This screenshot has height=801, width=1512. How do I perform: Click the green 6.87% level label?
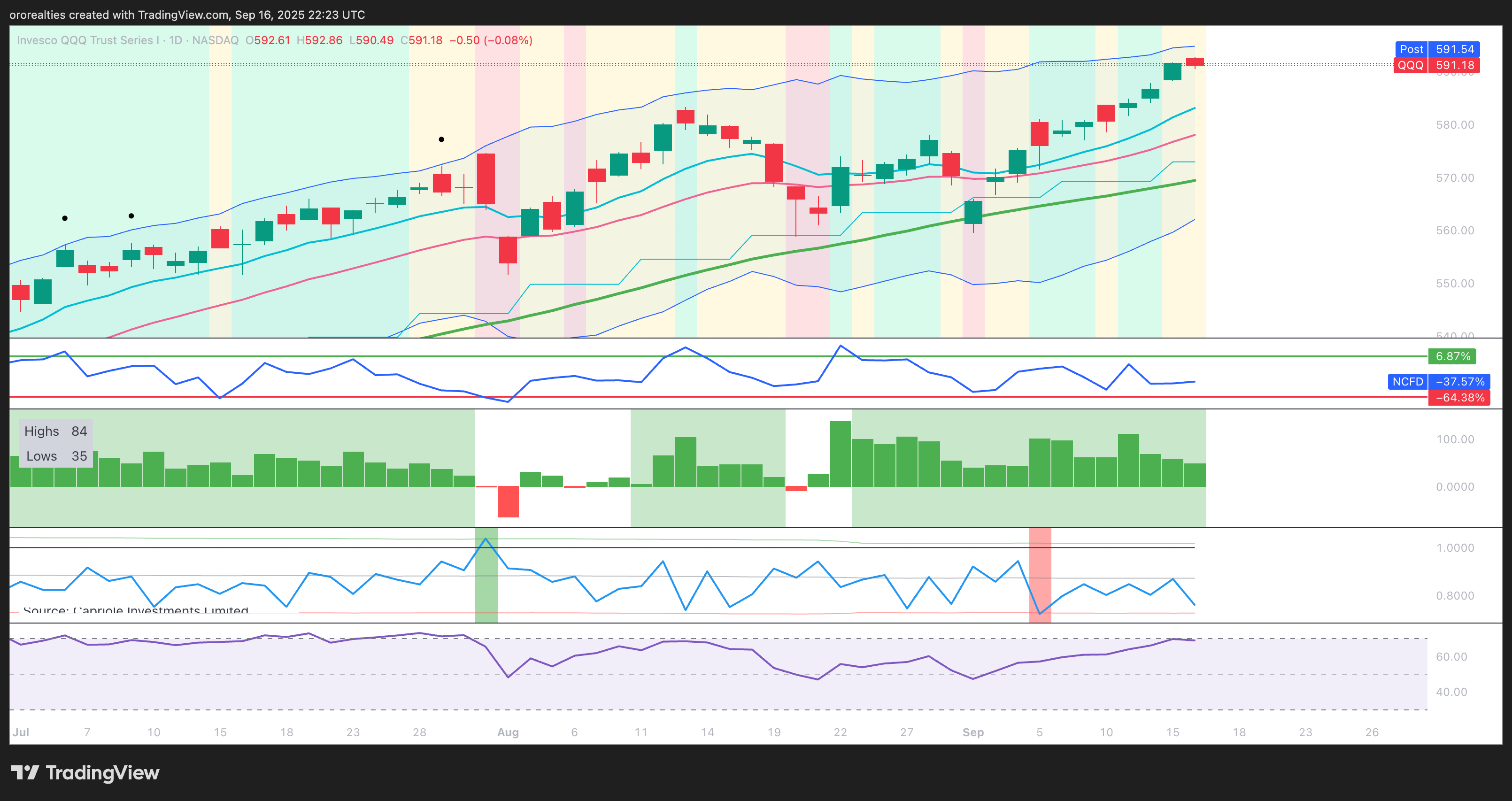(x=1452, y=356)
